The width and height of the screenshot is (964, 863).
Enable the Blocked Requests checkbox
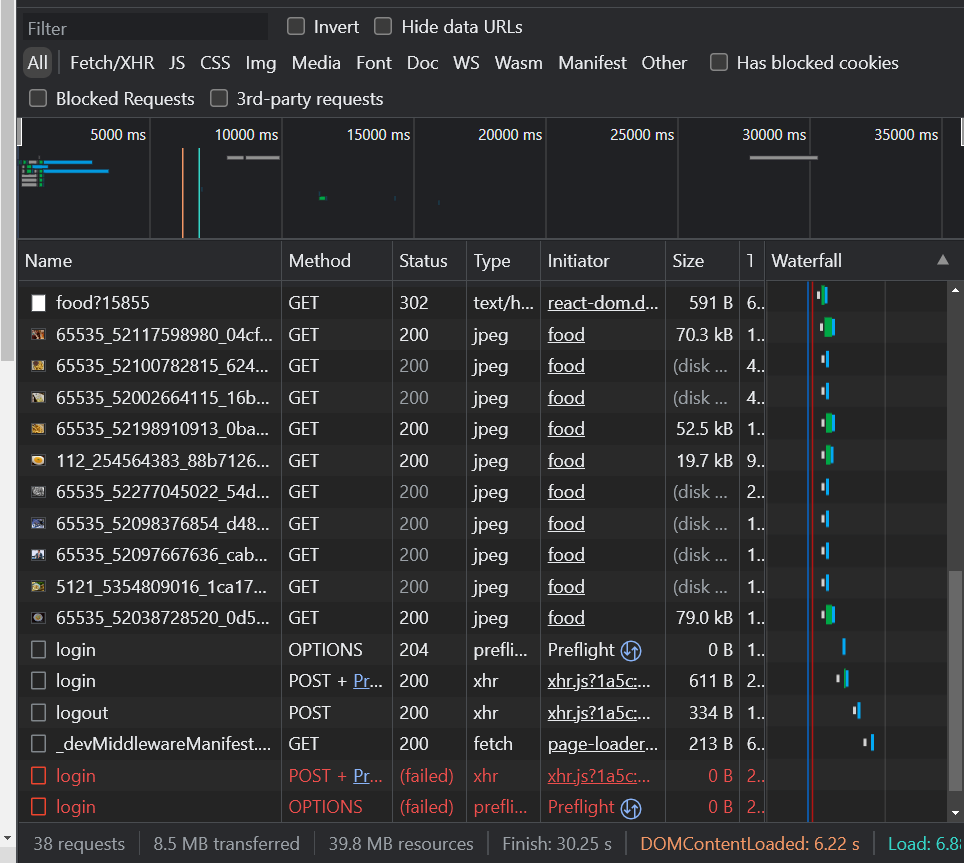[37, 98]
